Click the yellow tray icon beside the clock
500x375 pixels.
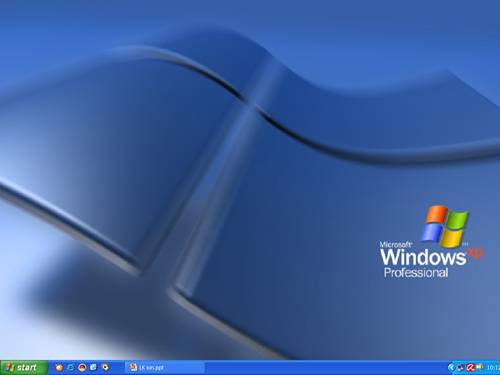(480, 367)
